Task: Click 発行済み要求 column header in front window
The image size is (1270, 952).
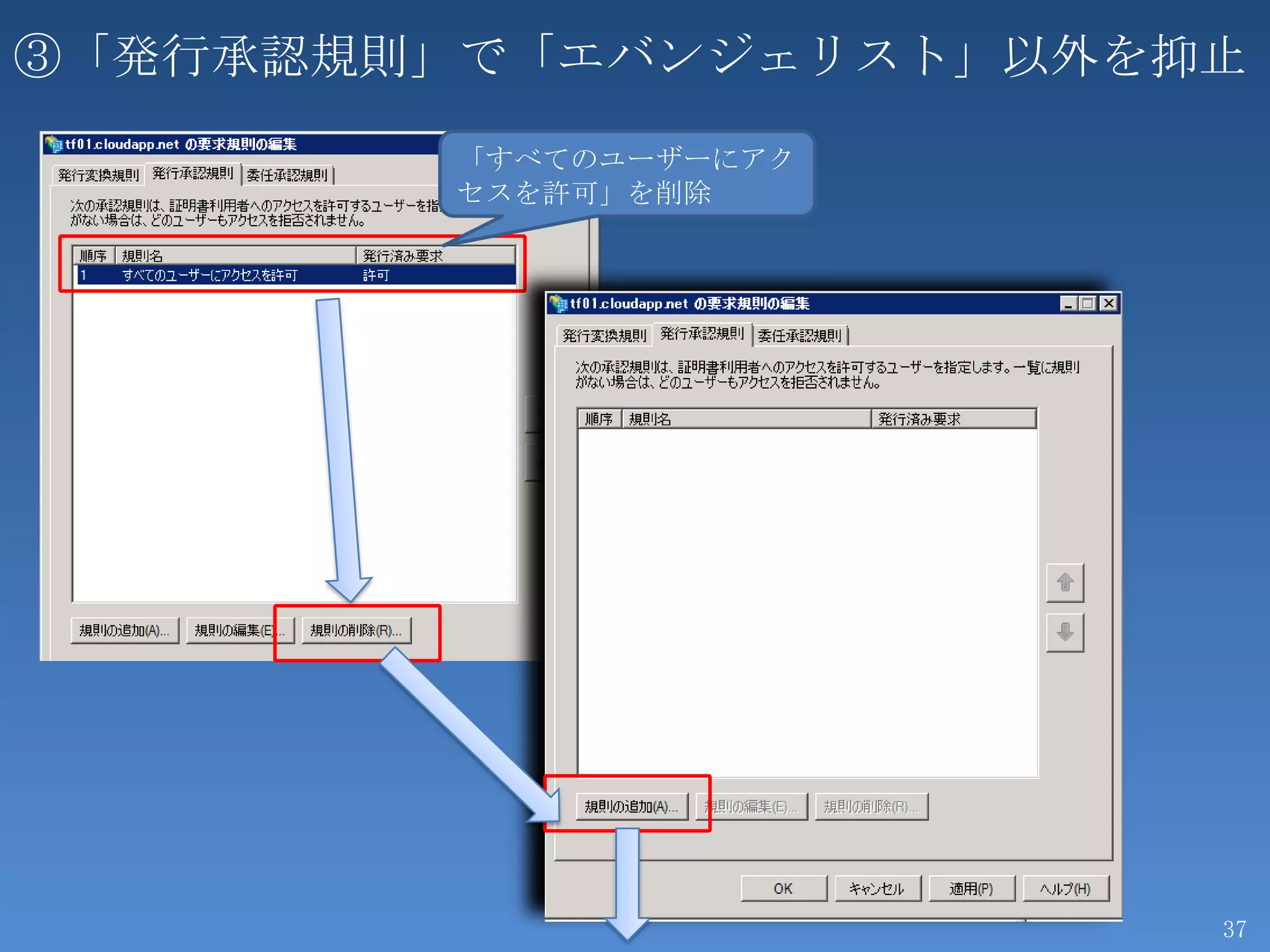Action: 954,419
